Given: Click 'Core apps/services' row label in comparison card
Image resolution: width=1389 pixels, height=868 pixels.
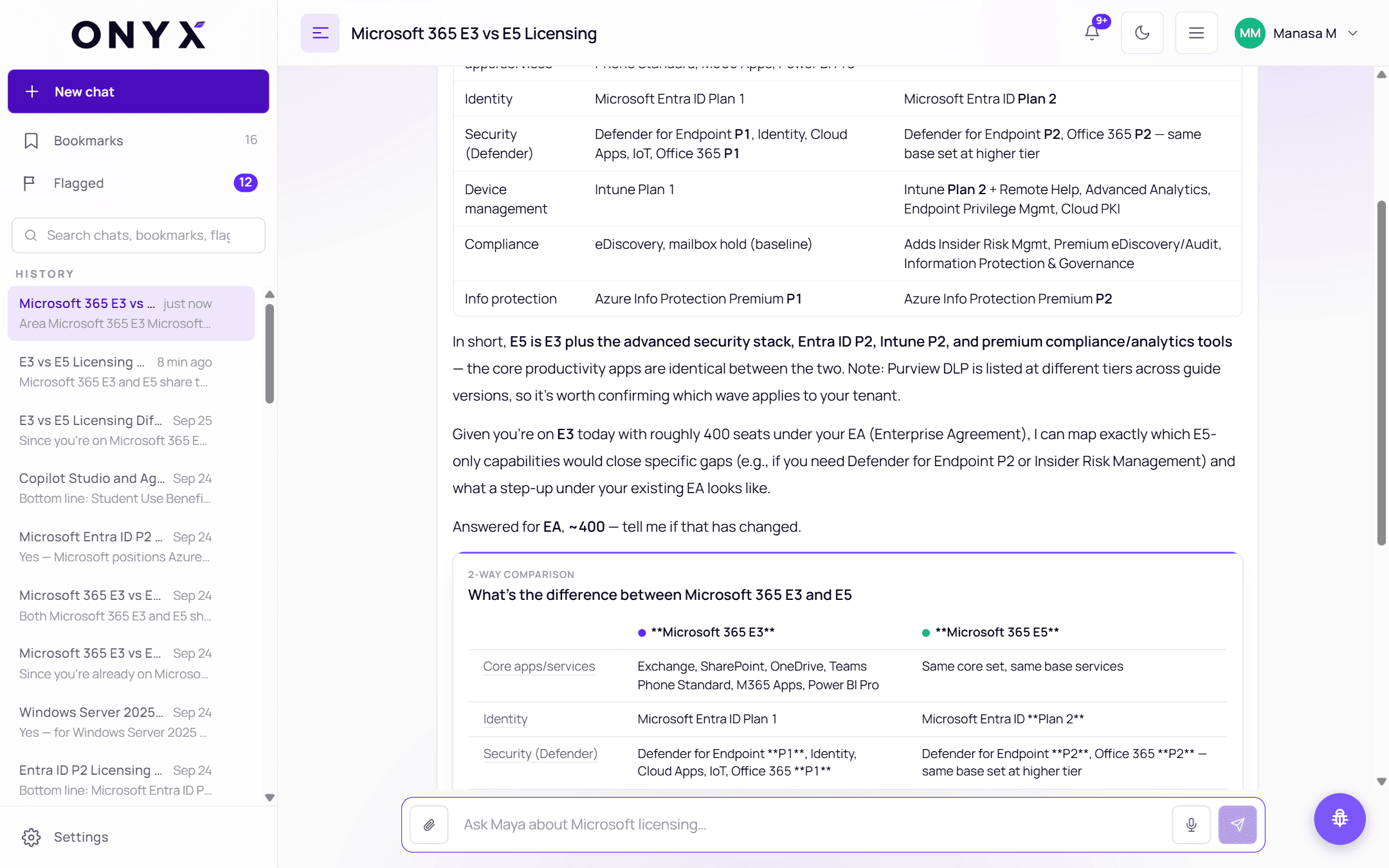Looking at the screenshot, I should tap(539, 667).
